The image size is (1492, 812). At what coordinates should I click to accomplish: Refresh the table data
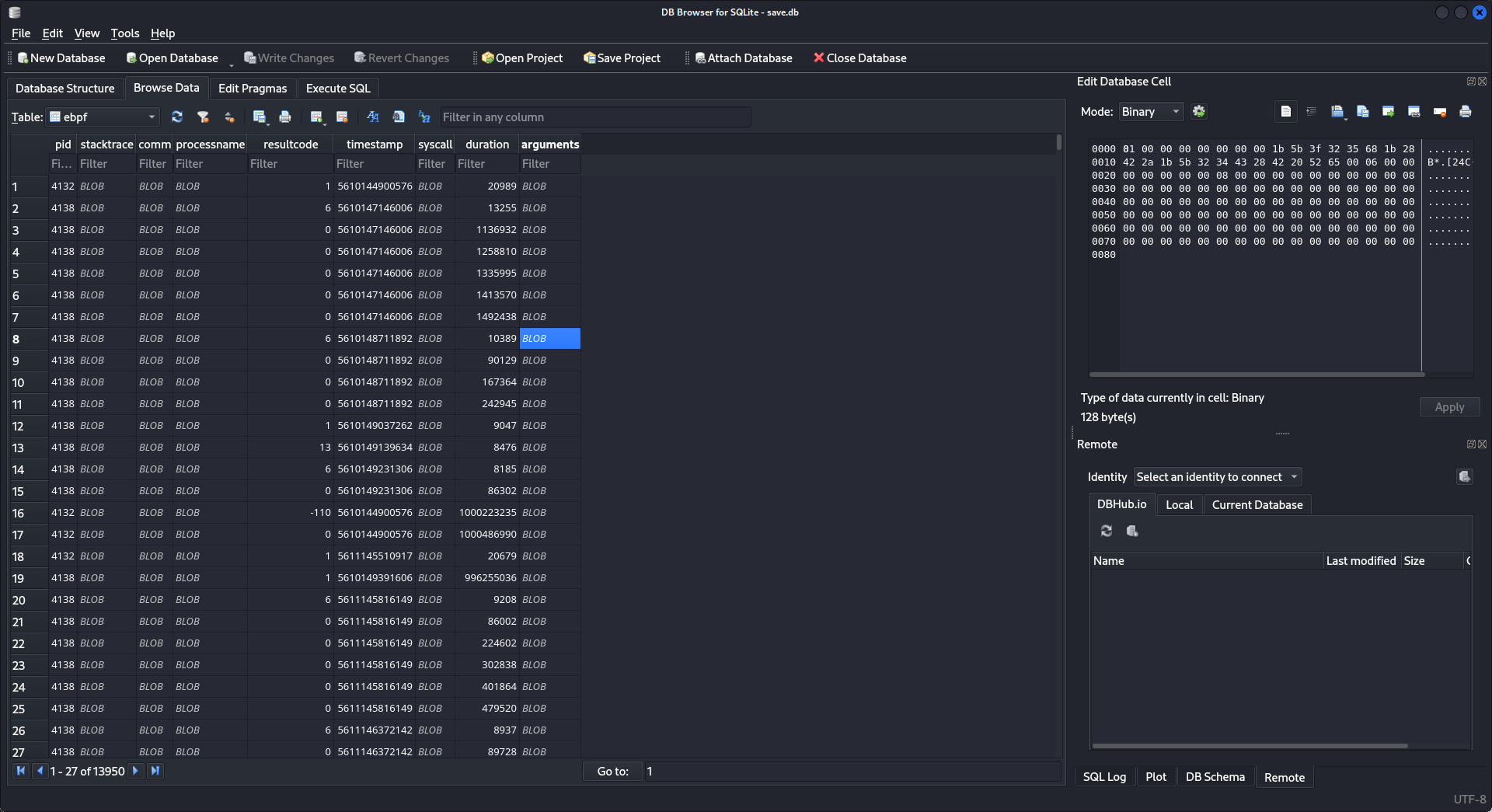[177, 117]
